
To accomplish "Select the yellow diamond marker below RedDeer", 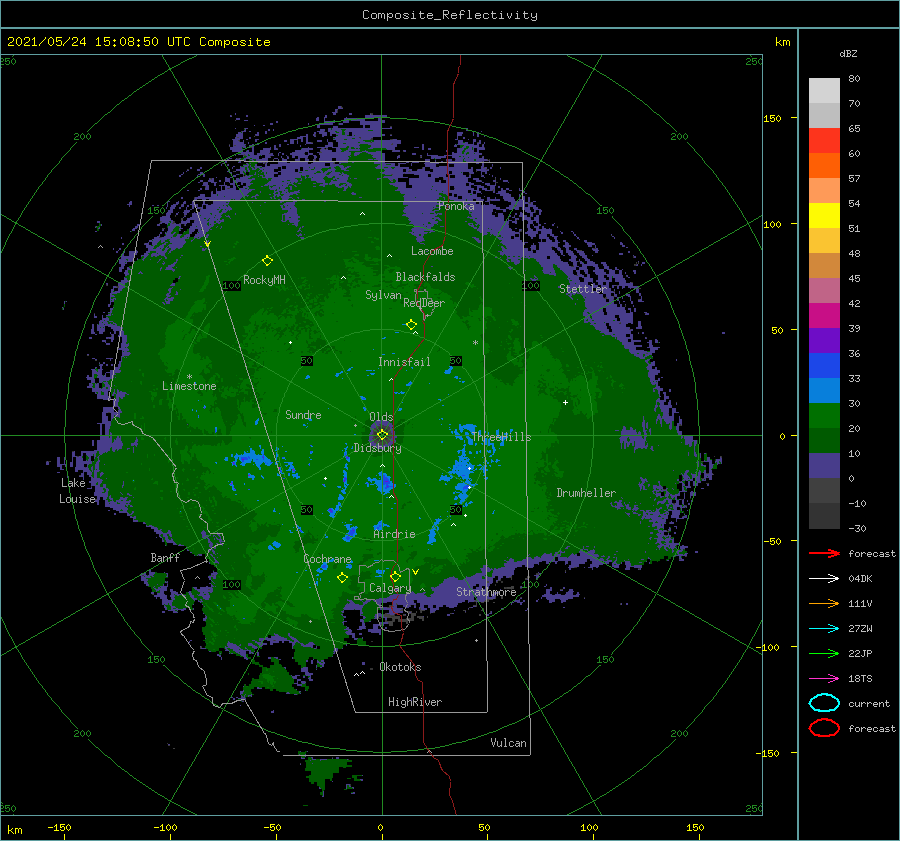I will point(412,325).
